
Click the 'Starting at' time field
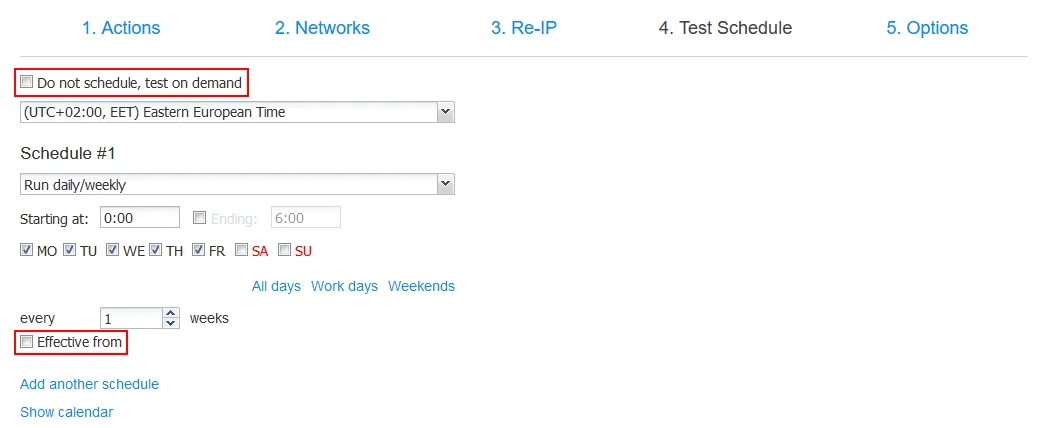140,217
